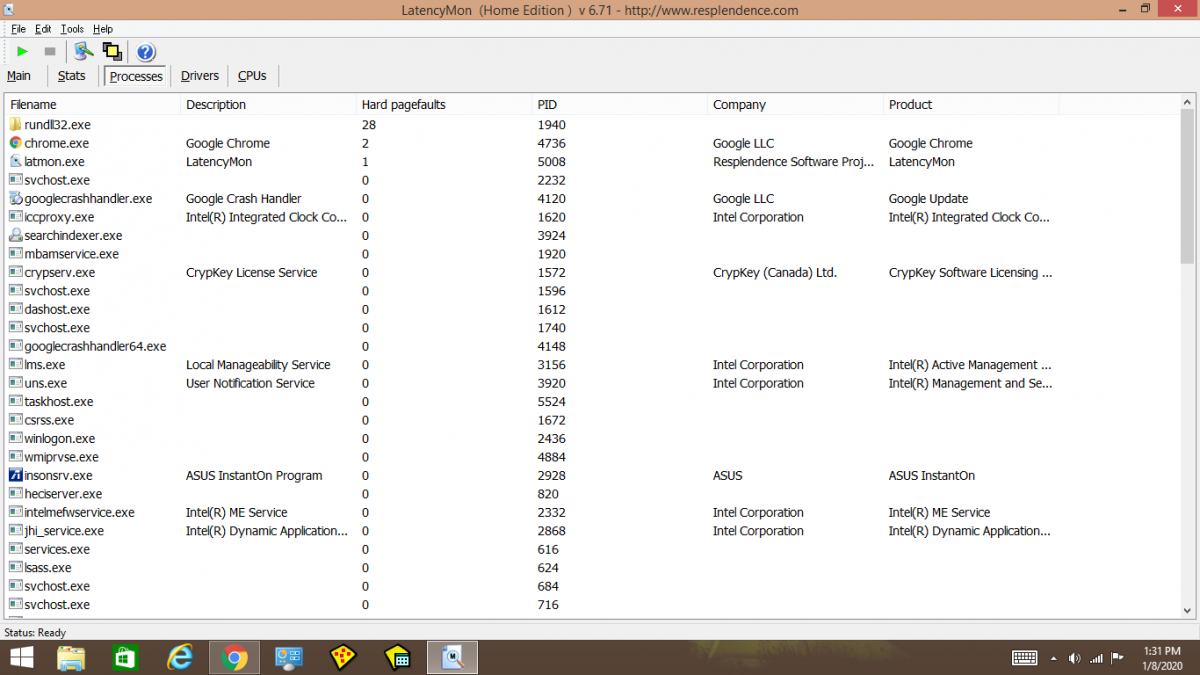Open the Action Center flag icon
1200x675 pixels.
(x=1118, y=658)
